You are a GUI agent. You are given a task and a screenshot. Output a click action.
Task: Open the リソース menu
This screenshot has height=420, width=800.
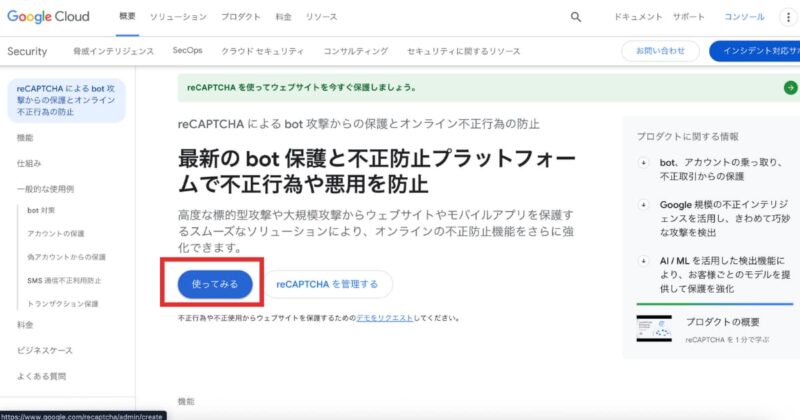321,17
